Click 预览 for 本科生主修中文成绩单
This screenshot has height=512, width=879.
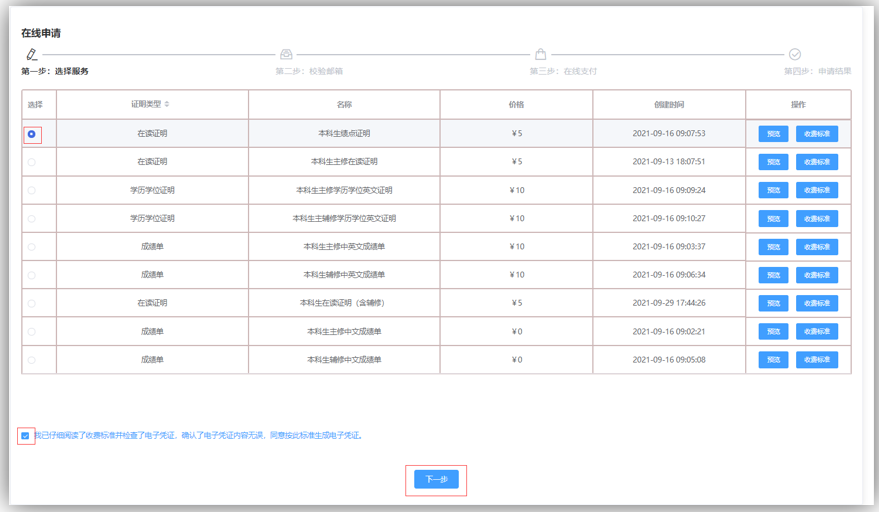point(773,331)
